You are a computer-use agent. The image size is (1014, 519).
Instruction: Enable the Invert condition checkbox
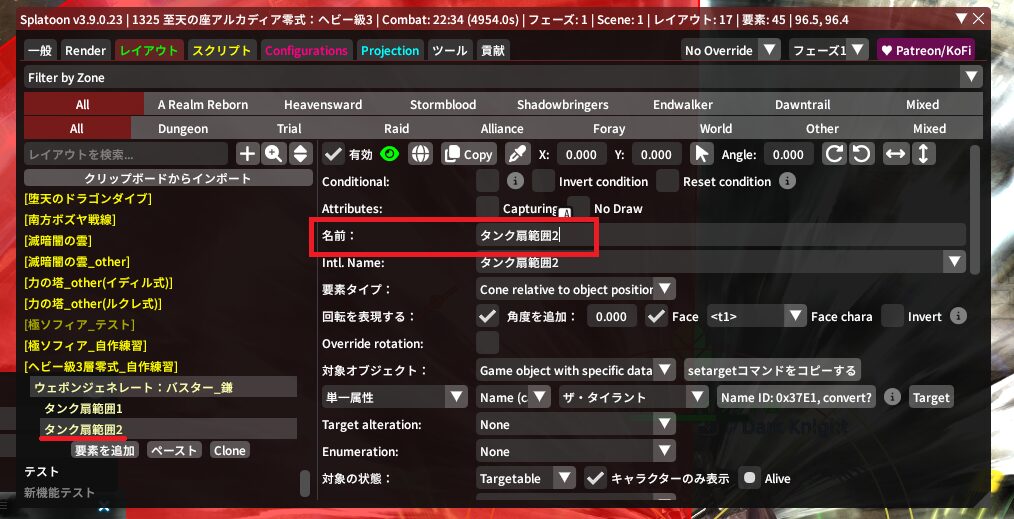543,181
